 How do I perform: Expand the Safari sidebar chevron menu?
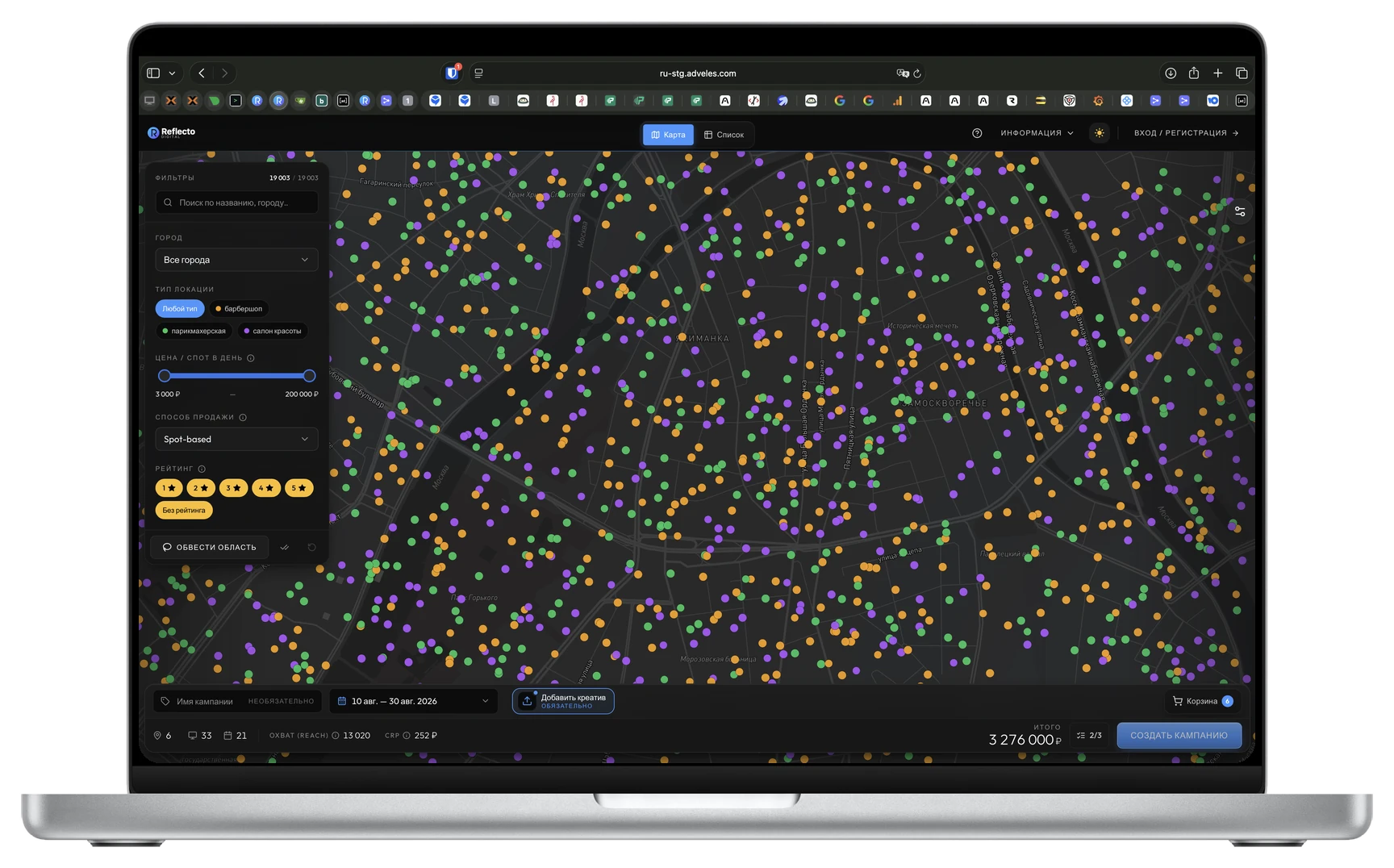point(172,73)
